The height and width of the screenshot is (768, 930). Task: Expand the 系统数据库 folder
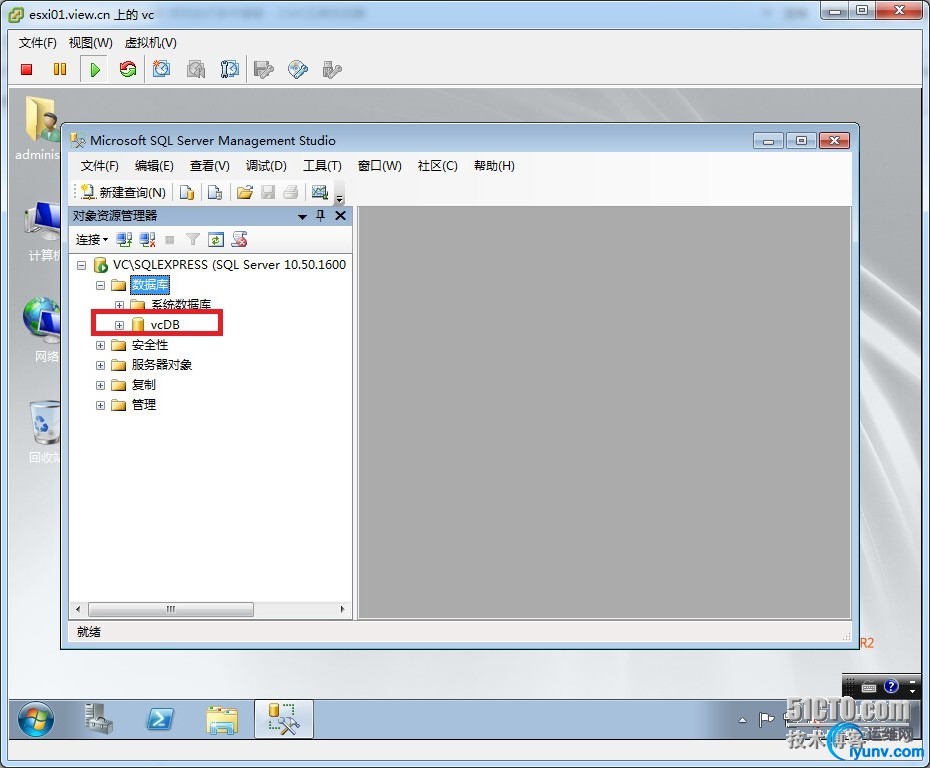119,305
